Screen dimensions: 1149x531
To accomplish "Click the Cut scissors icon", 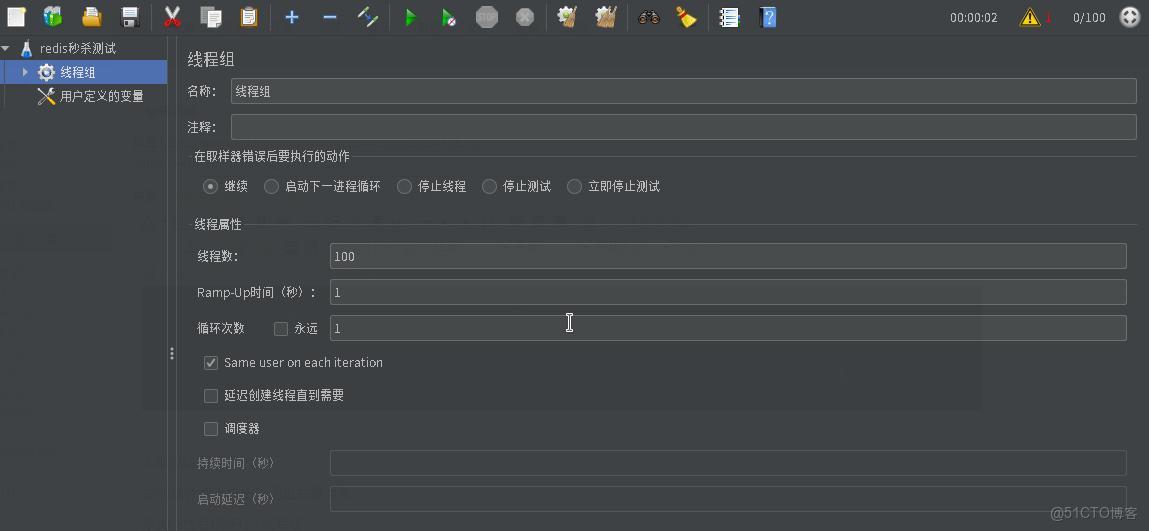I will click(172, 17).
